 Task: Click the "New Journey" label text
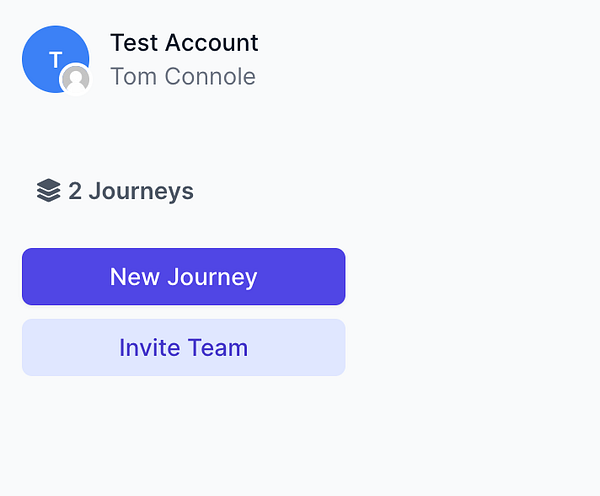(183, 276)
